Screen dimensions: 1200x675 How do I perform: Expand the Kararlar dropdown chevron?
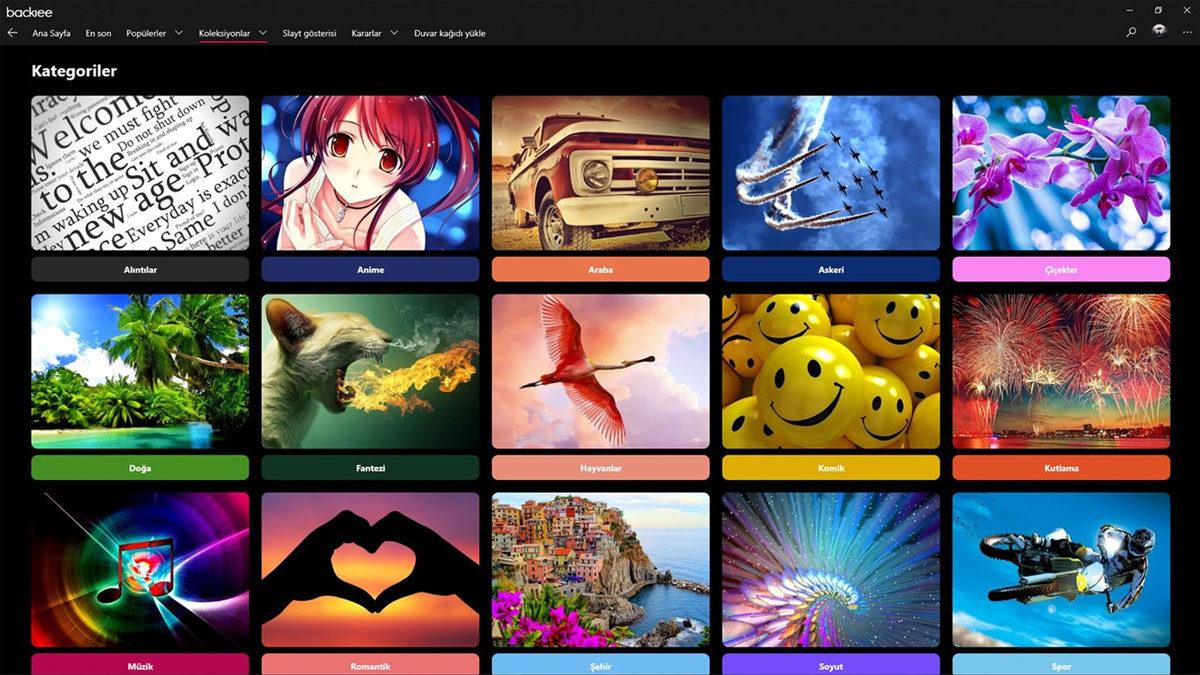pos(394,32)
